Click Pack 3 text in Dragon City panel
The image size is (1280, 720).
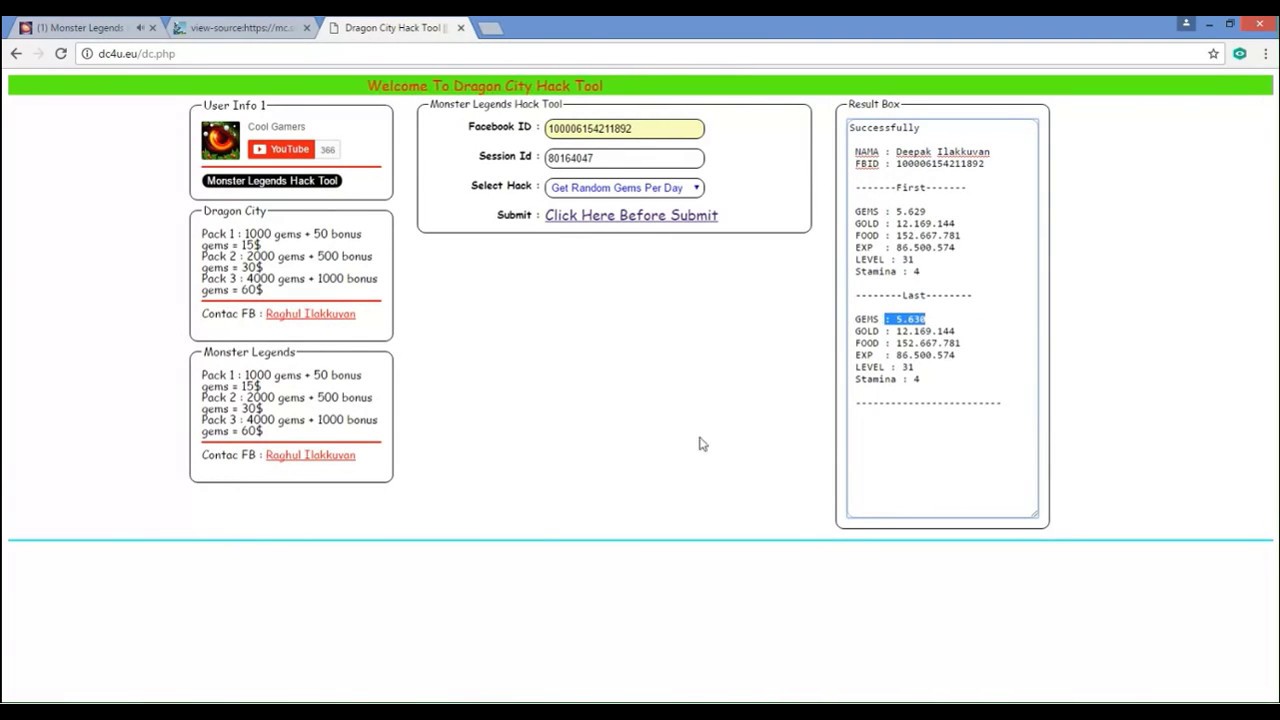coord(289,284)
